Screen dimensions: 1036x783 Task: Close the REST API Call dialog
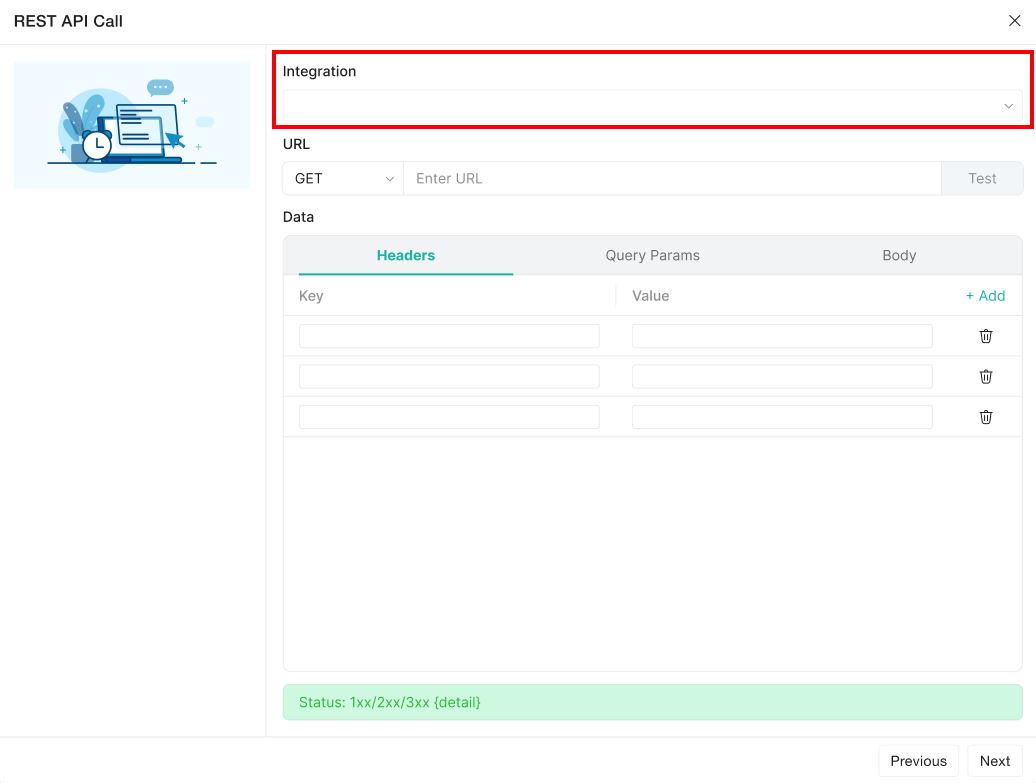(1014, 21)
